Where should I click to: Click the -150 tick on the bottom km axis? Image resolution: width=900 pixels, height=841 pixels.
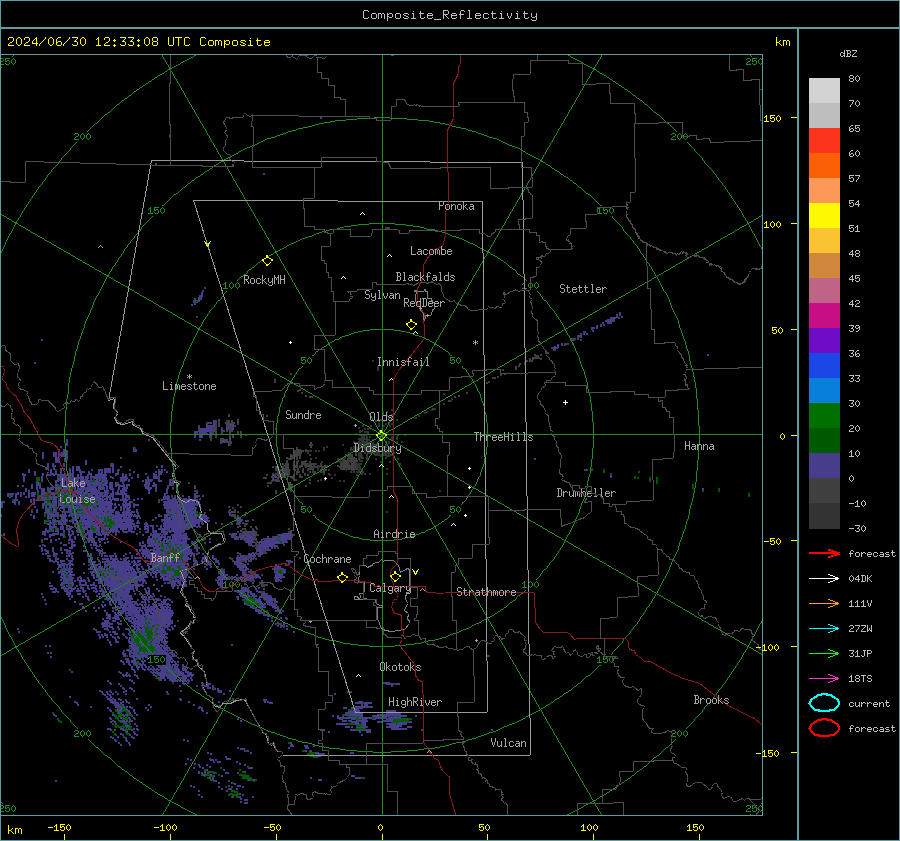coord(59,827)
